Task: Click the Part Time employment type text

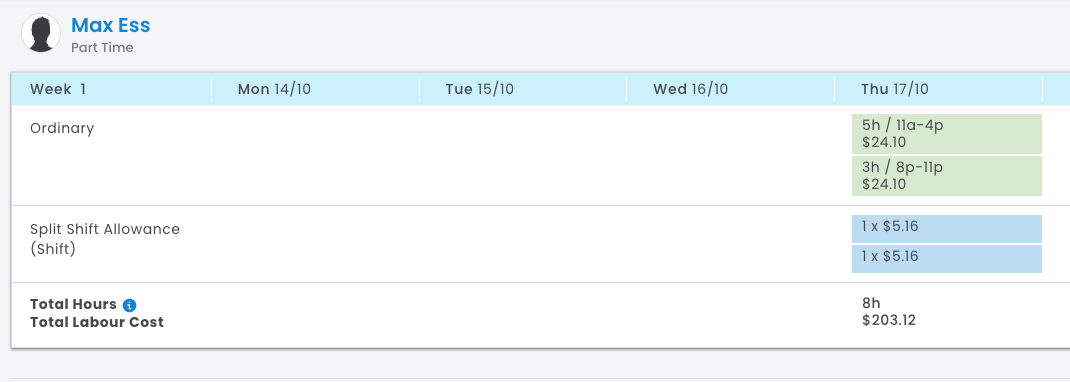Action: coord(102,48)
